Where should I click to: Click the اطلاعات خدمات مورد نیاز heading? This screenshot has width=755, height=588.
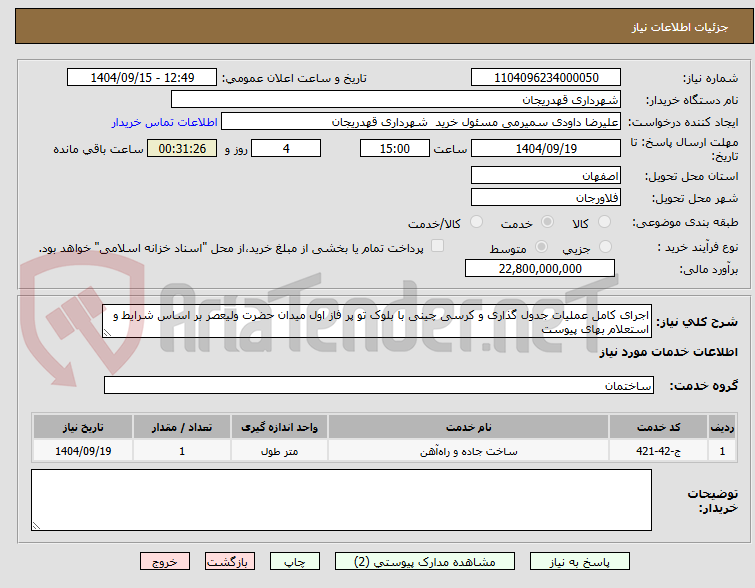(668, 353)
